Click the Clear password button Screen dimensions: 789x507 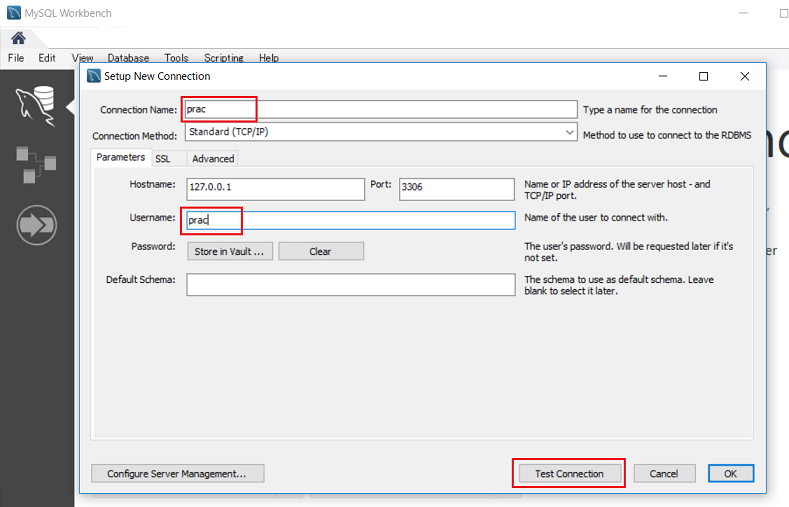coord(321,251)
